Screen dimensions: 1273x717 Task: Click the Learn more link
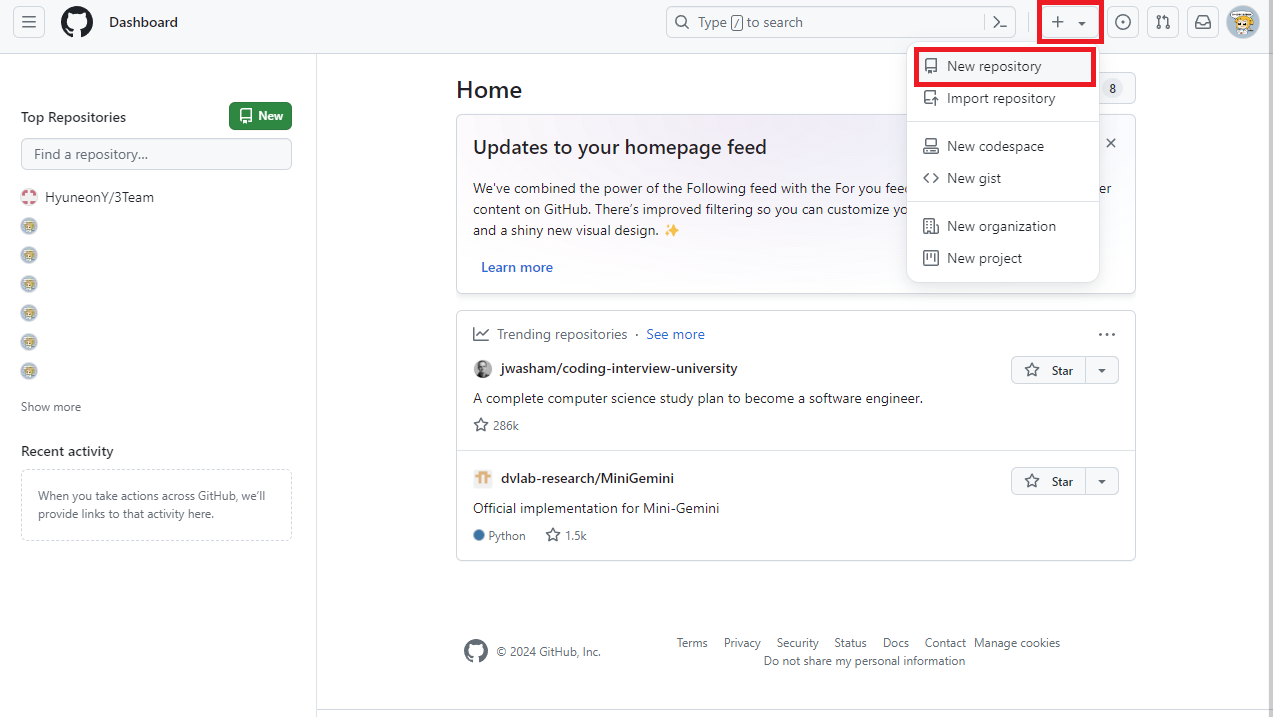517,267
